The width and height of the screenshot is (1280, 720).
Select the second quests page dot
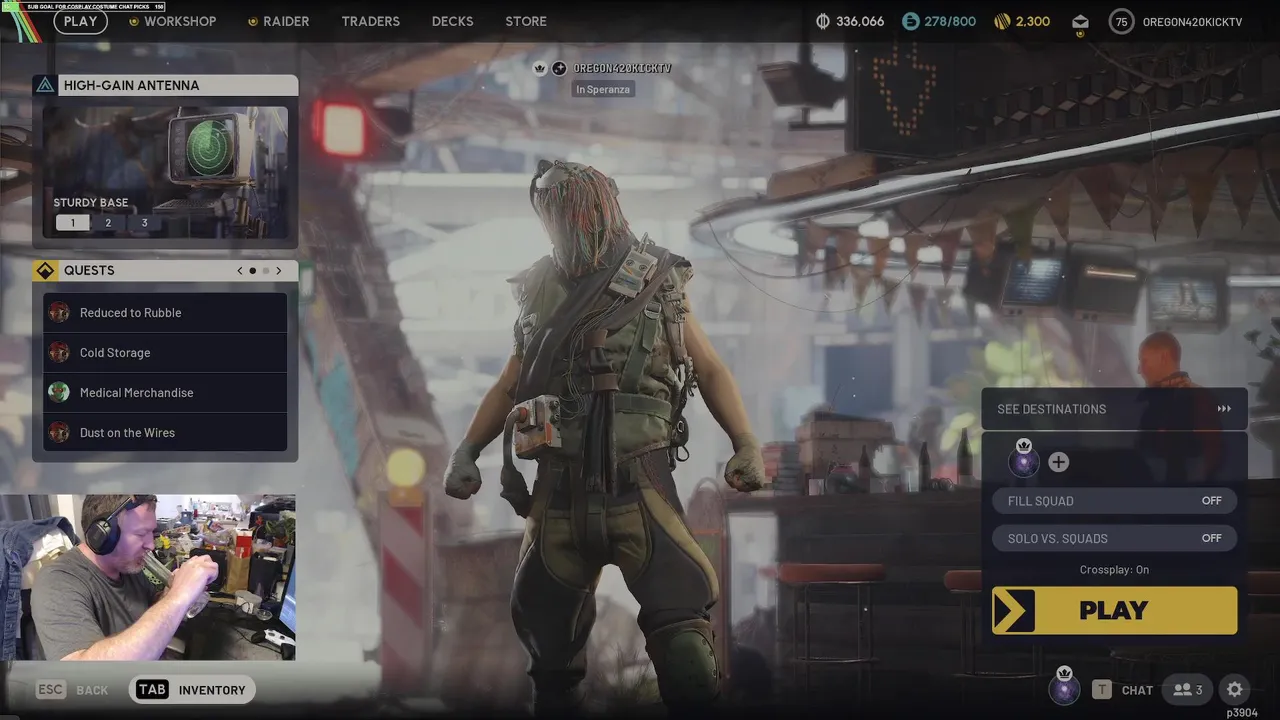coord(265,271)
